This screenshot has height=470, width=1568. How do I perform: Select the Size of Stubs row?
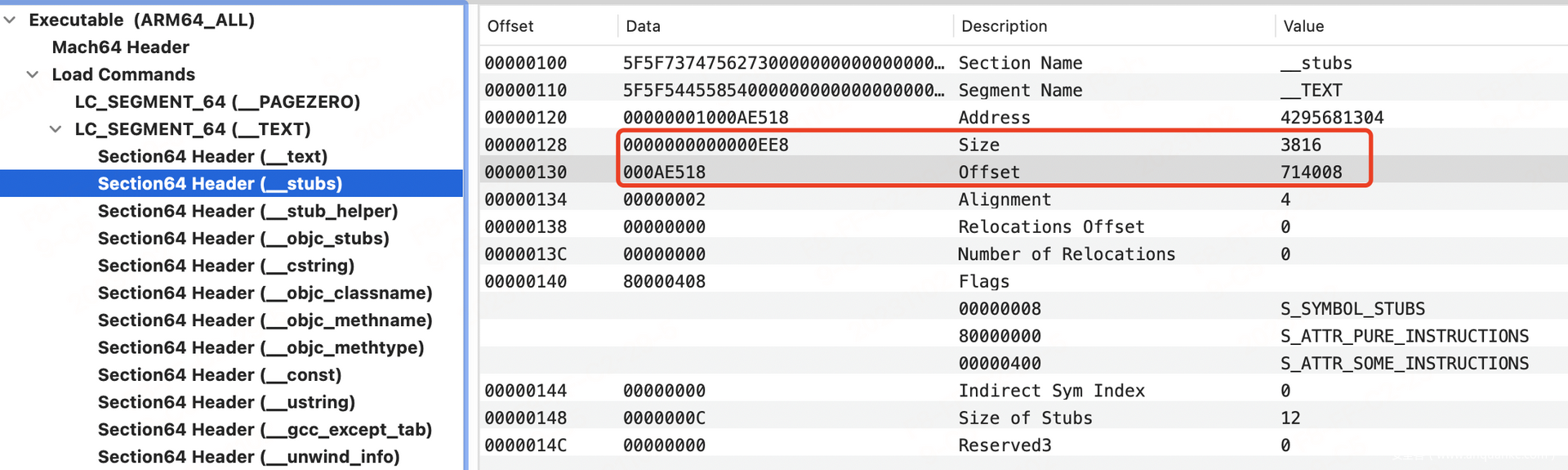[x=1025, y=419]
